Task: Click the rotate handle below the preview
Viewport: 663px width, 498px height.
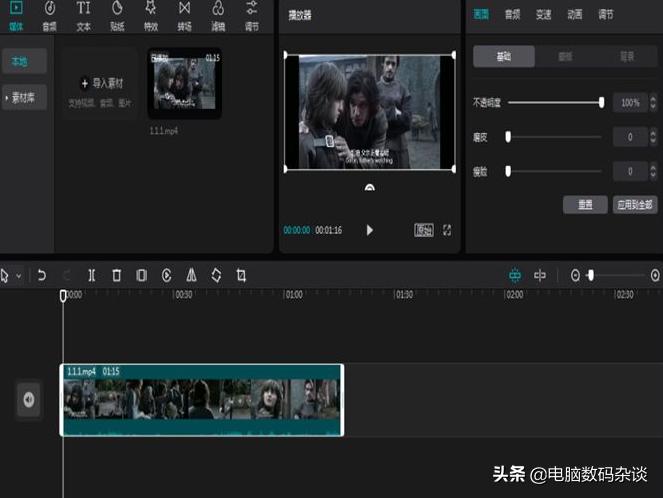Action: 370,187
